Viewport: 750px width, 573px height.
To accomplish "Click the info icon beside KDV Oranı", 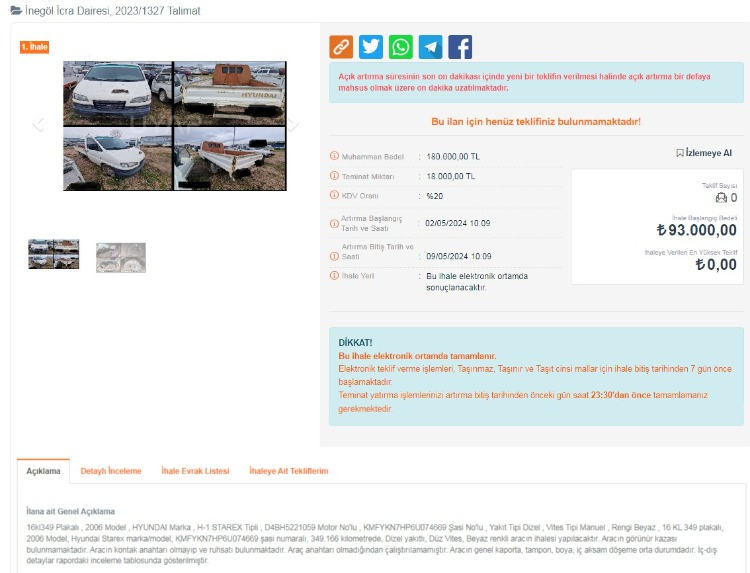I will 334,195.
